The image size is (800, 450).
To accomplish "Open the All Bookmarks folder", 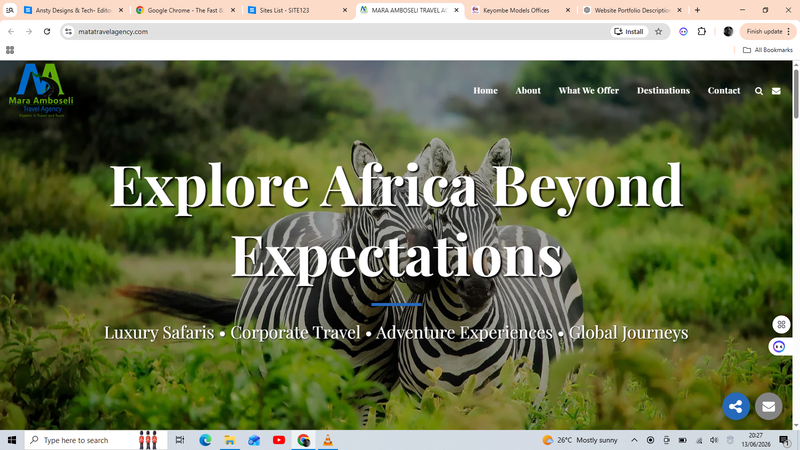I will tap(767, 50).
